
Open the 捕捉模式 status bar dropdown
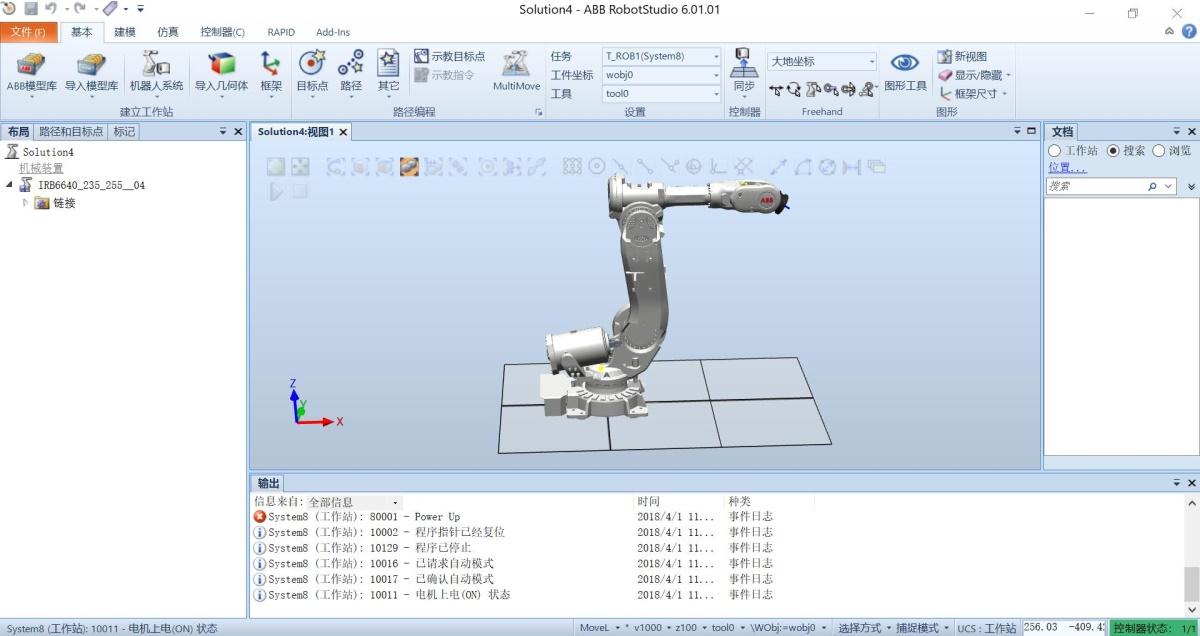point(922,628)
